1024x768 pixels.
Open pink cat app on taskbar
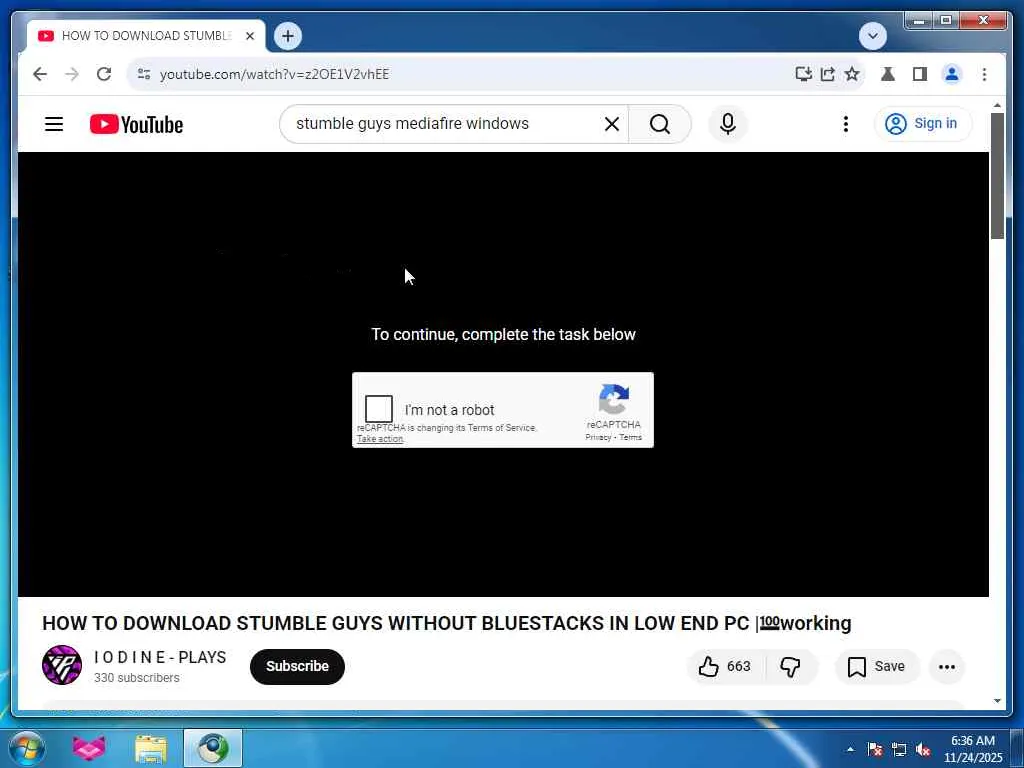pyautogui.click(x=89, y=748)
